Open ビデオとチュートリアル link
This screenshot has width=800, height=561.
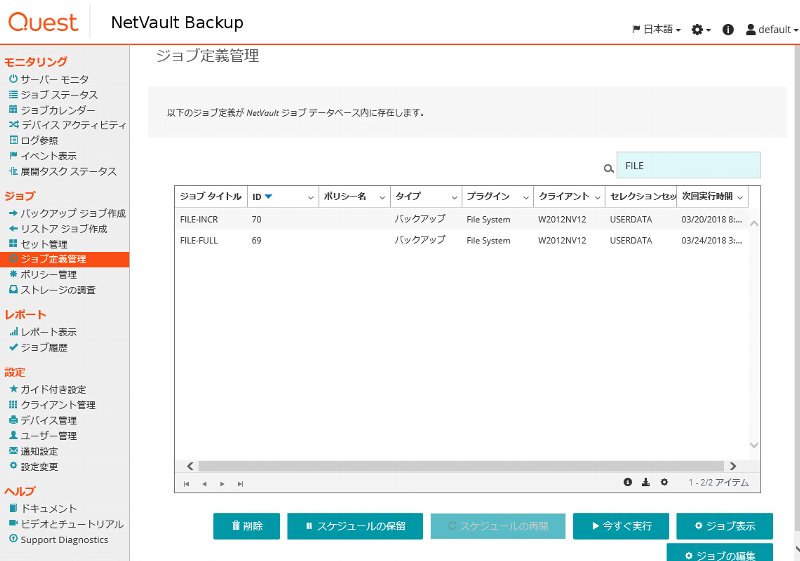click(66, 524)
